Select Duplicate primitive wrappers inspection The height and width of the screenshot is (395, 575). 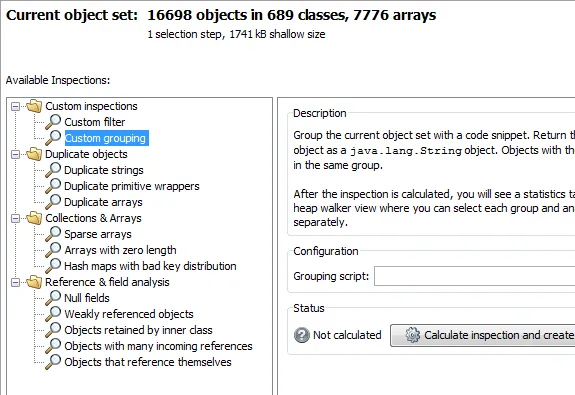[x=132, y=186]
